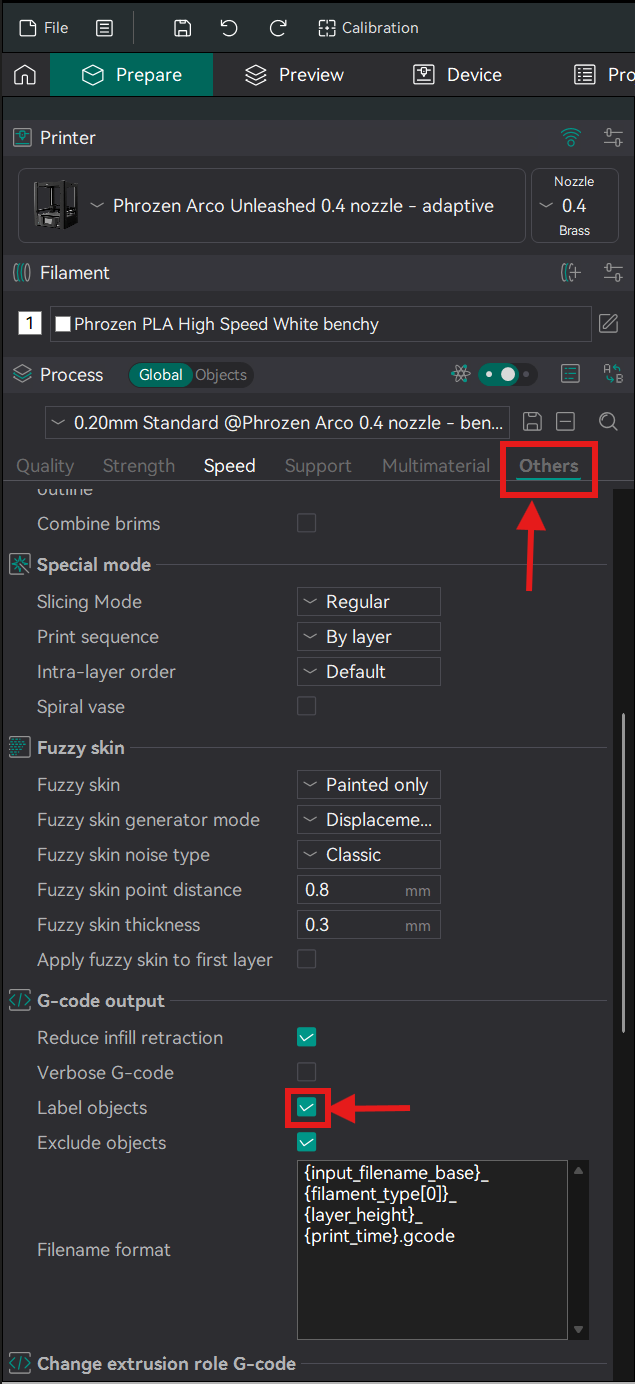Enable the Combine brims checkbox

[x=307, y=523]
